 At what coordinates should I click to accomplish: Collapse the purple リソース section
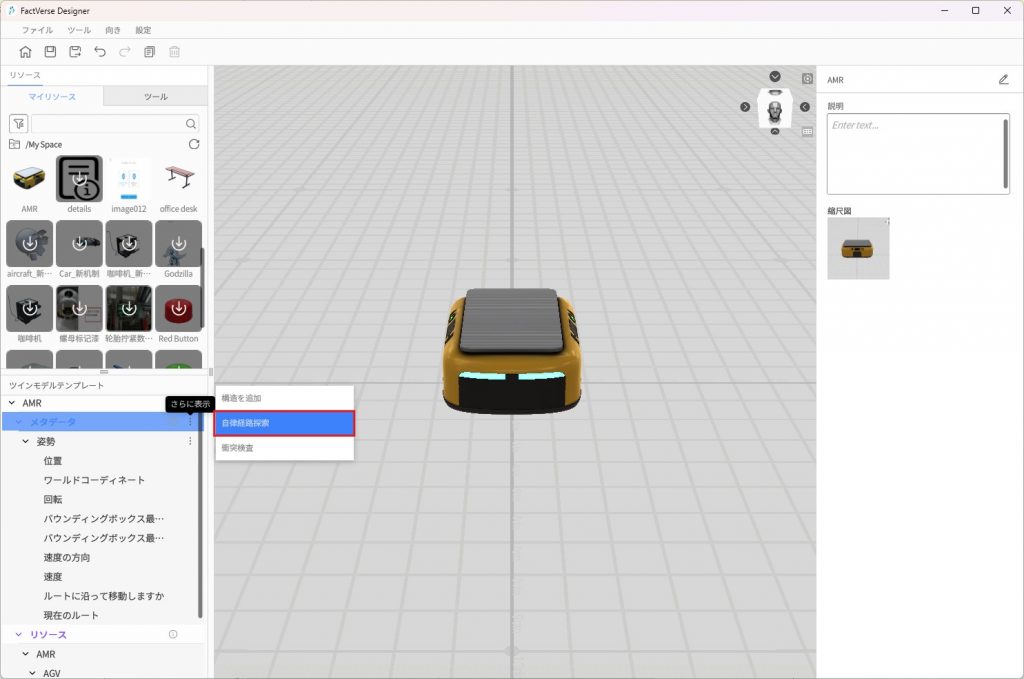click(18, 635)
